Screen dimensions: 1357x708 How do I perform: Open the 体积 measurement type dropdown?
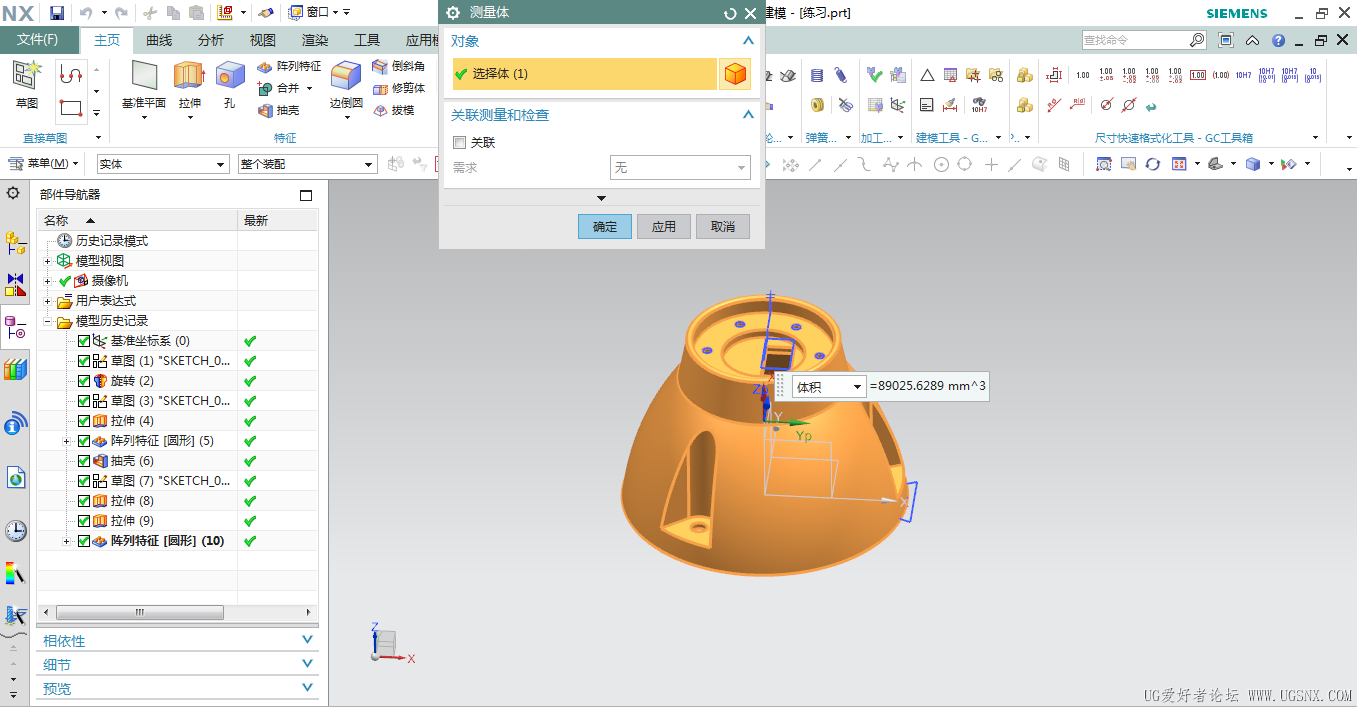[829, 387]
